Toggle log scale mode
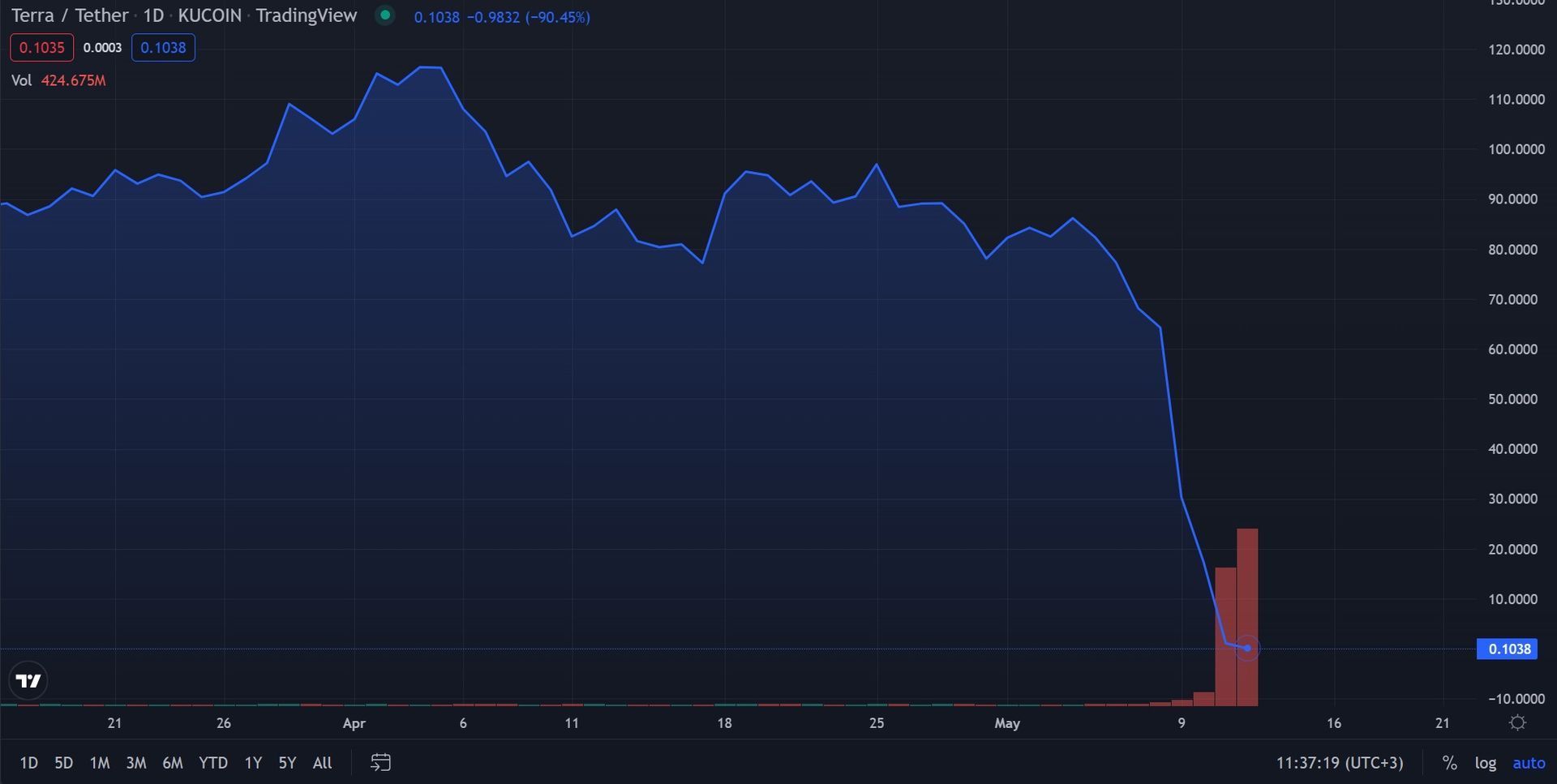 pyautogui.click(x=1485, y=763)
